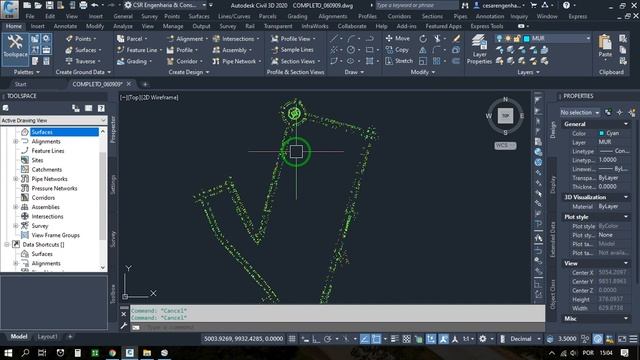Click the search keyword input box

coord(416,5)
